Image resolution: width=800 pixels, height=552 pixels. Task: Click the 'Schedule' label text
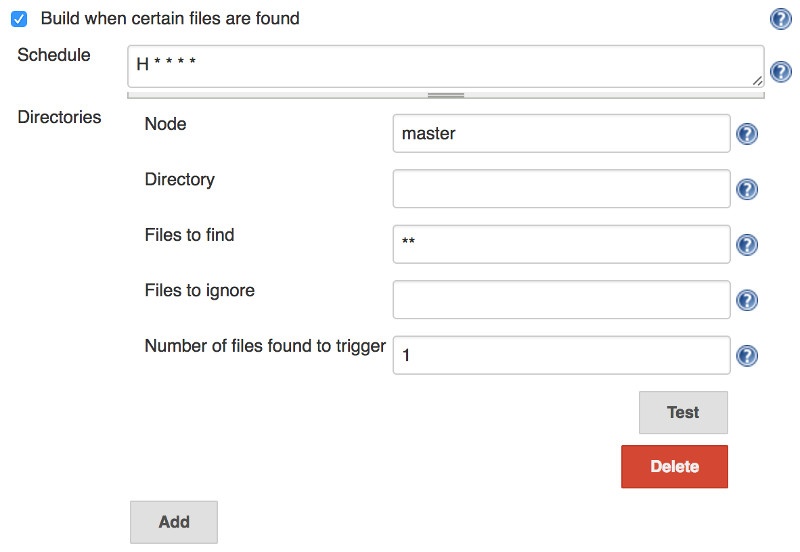pos(54,55)
